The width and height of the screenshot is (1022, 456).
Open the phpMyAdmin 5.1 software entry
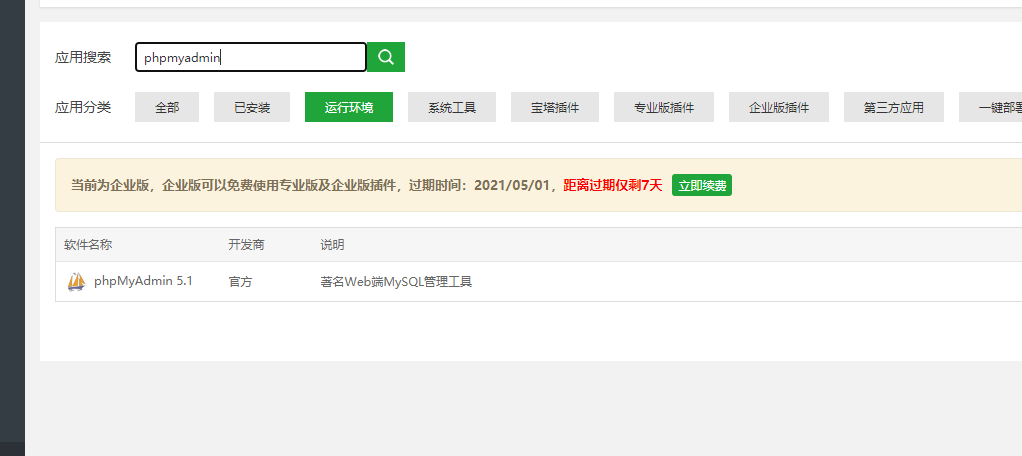pos(143,281)
